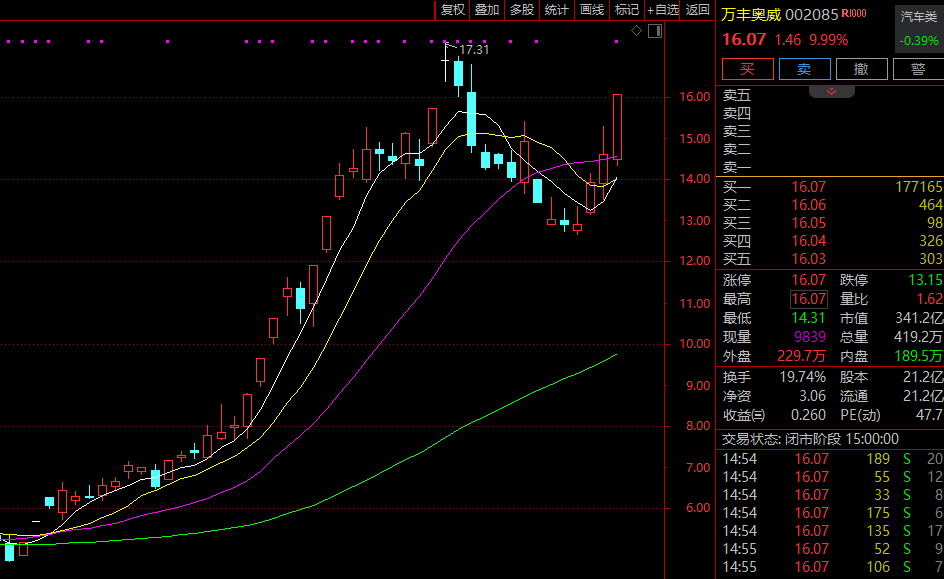Click the 返回 back button
The height and width of the screenshot is (579, 944).
click(698, 10)
